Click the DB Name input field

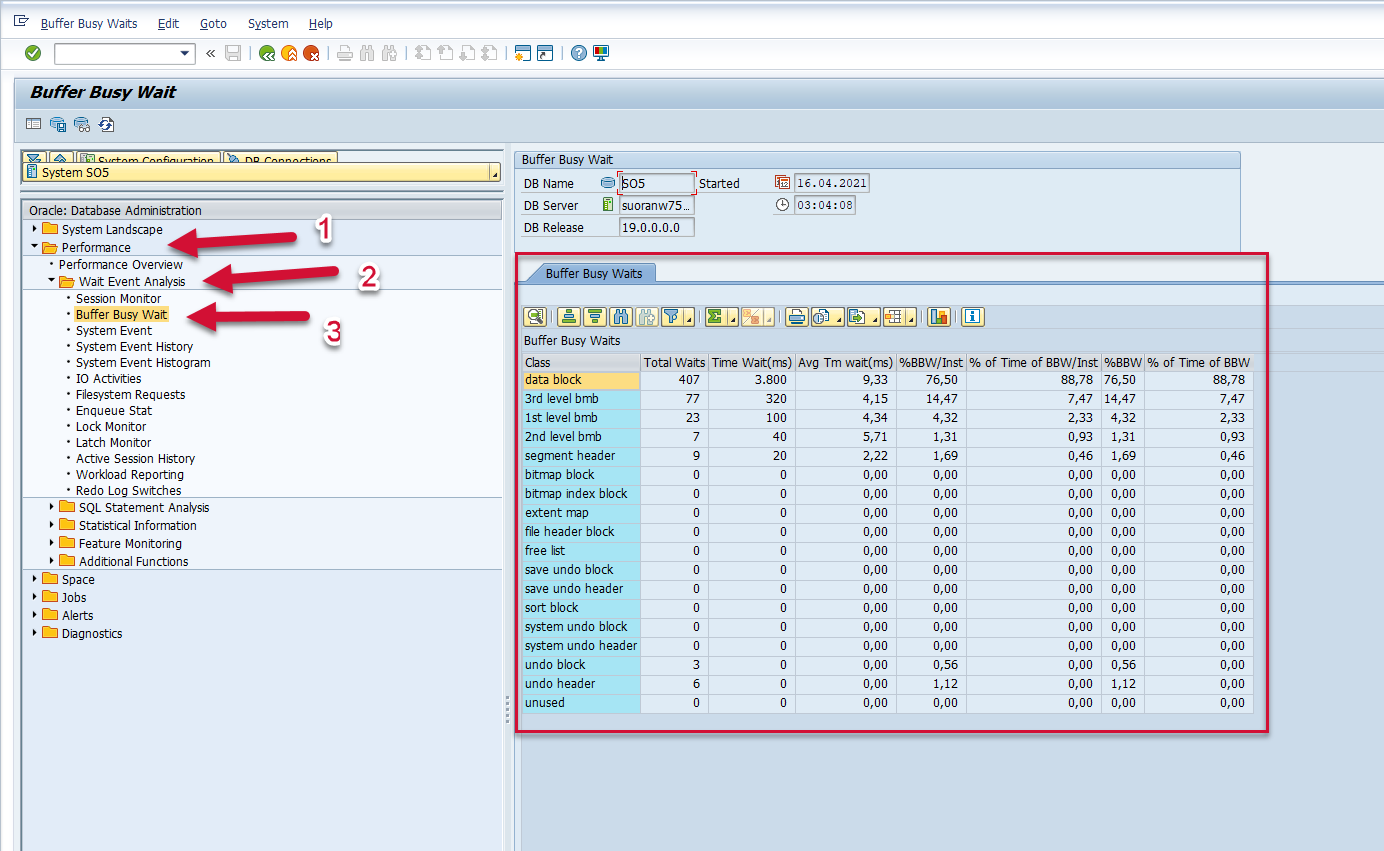[656, 183]
